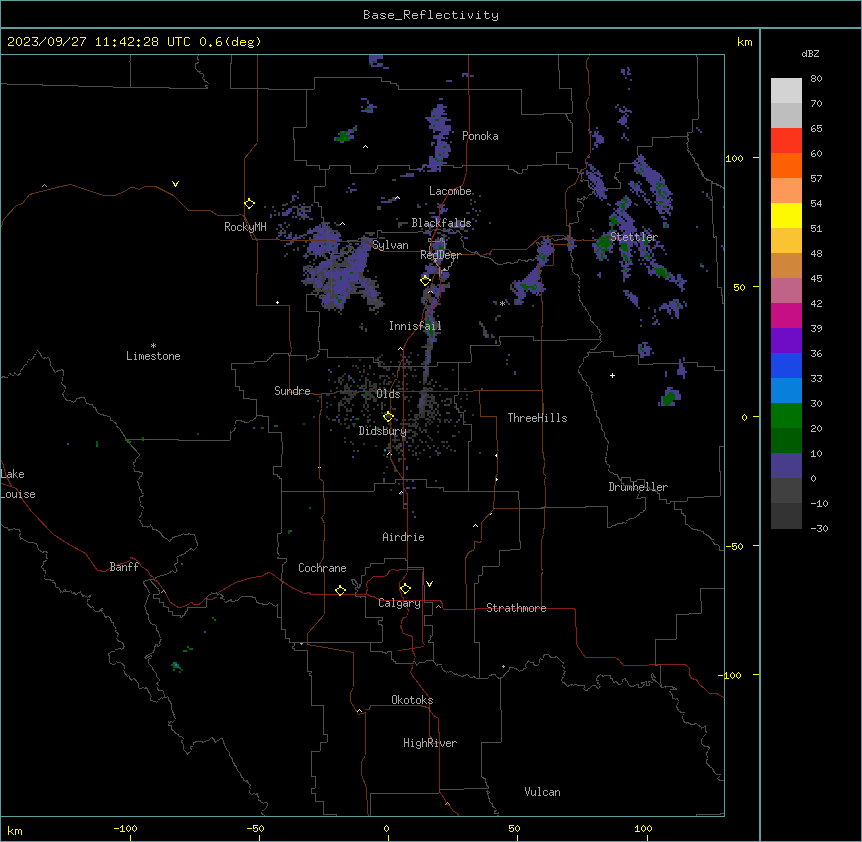The height and width of the screenshot is (842, 862).
Task: Click the yellow diamond marker near Didsbury
Action: [x=388, y=417]
